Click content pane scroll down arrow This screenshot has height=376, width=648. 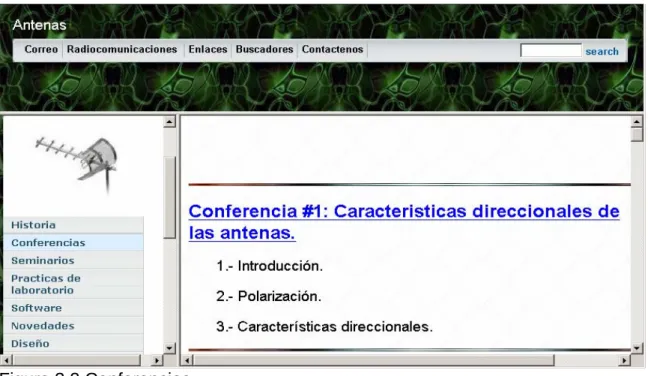tap(637, 348)
